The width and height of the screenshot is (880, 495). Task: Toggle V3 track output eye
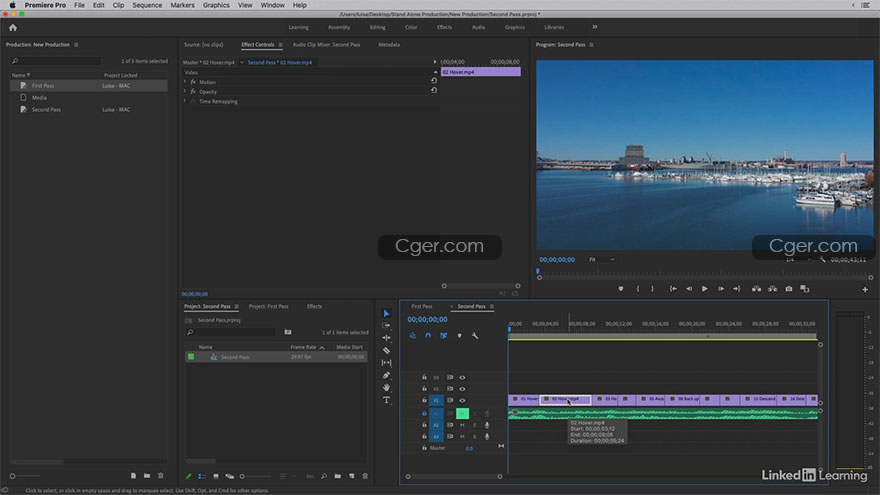(462, 377)
